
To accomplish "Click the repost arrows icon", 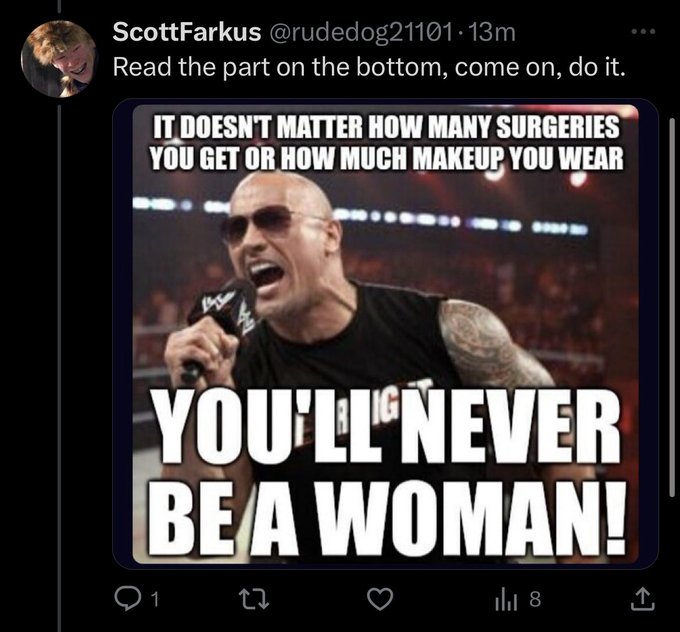I will [255, 599].
